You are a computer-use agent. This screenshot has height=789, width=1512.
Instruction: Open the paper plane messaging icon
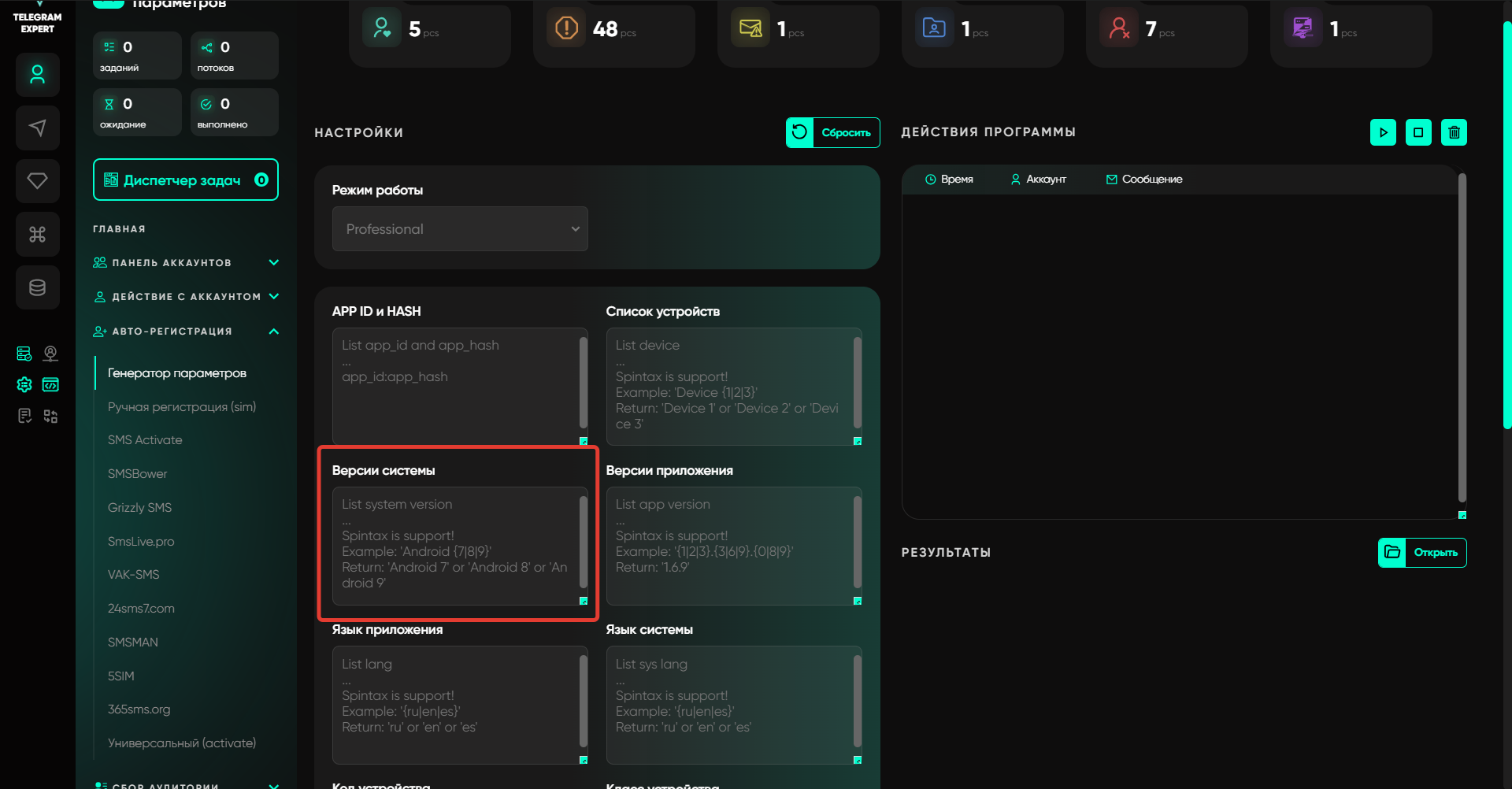click(37, 128)
